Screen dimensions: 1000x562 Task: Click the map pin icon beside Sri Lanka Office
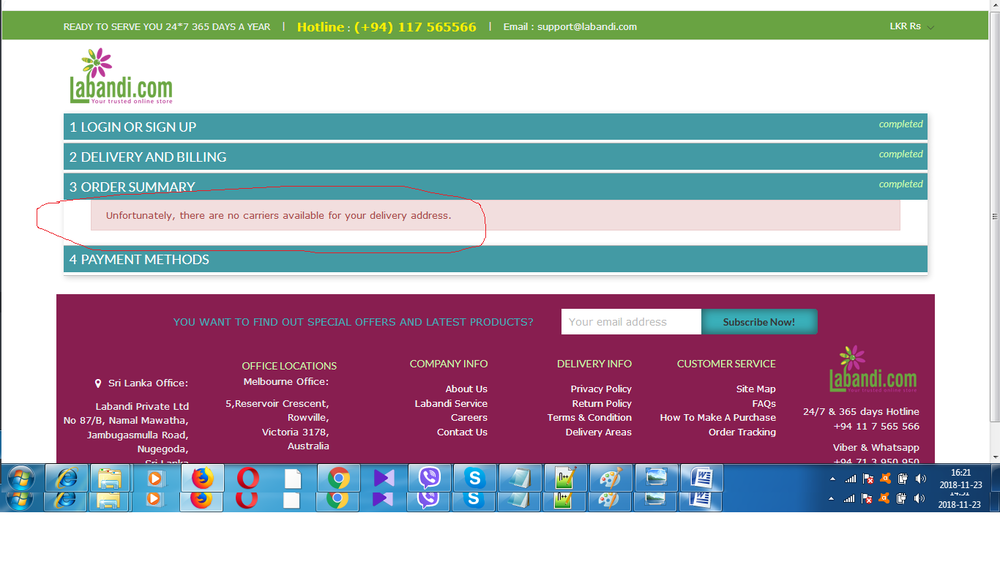coord(98,383)
